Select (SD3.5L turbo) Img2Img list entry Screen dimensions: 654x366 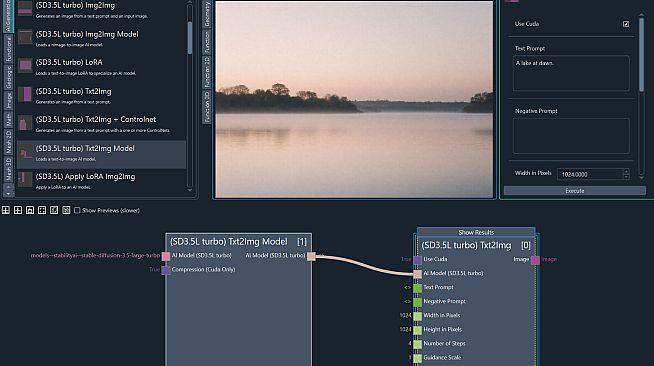[x=101, y=9]
